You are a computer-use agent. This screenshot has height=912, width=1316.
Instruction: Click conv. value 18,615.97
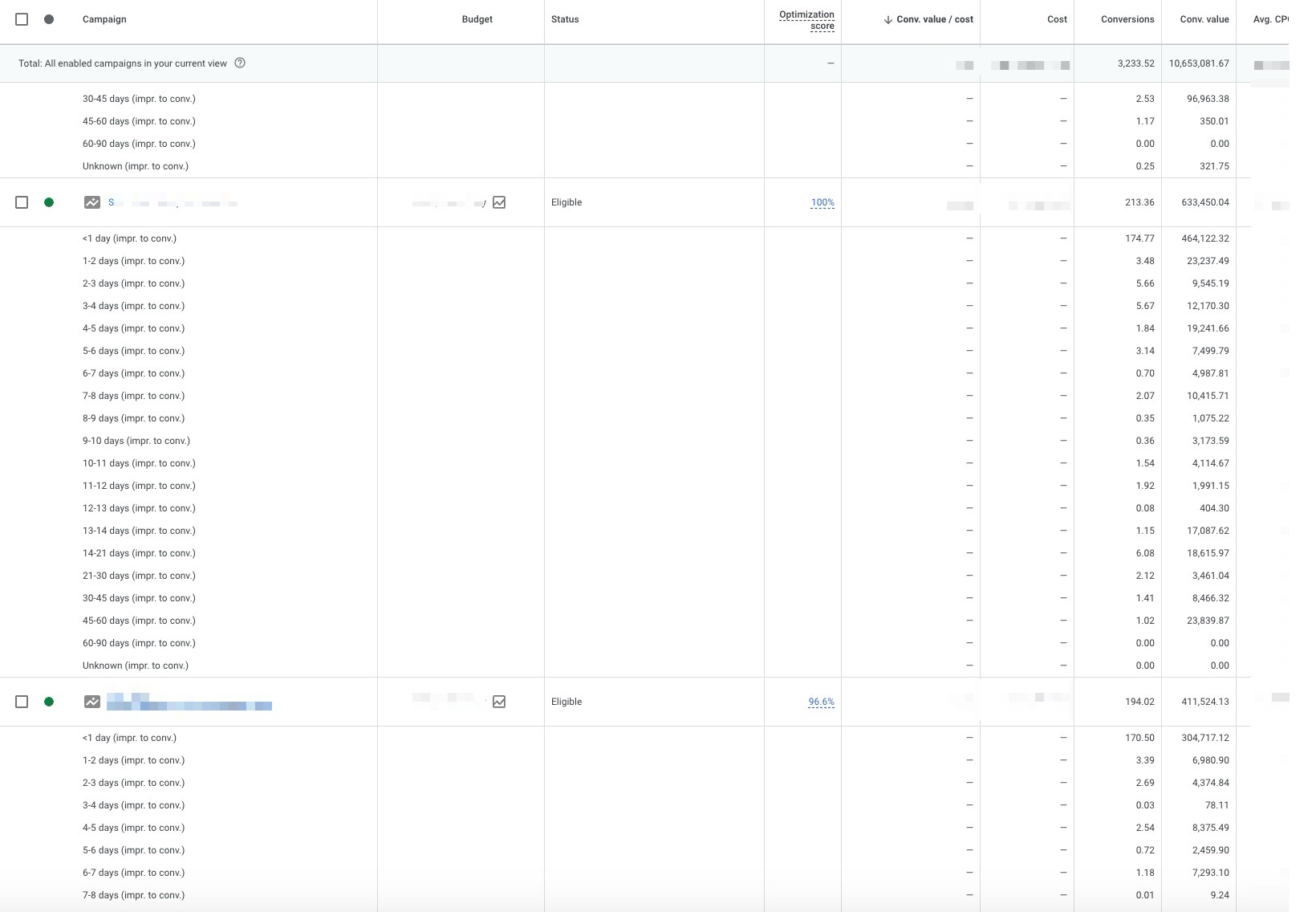click(x=1208, y=553)
